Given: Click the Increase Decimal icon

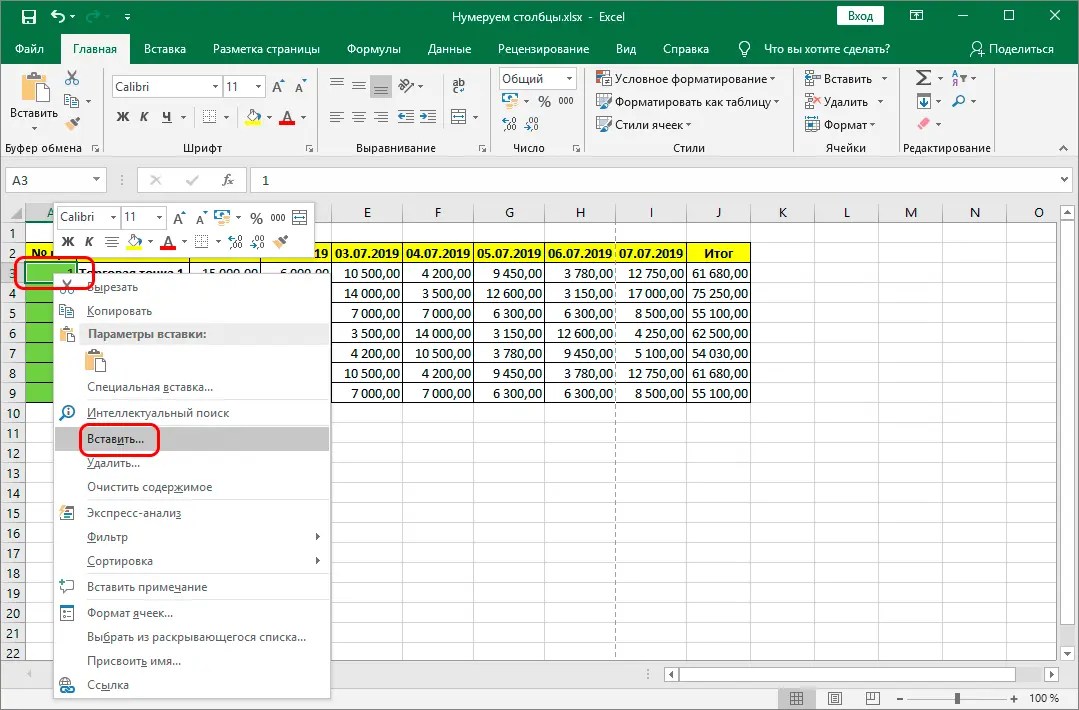Looking at the screenshot, I should coord(509,126).
